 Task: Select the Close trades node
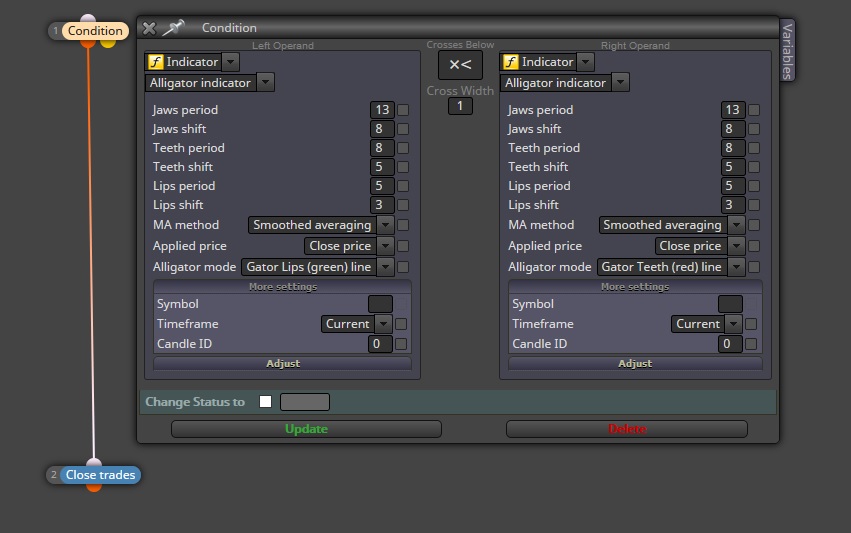[x=100, y=475]
